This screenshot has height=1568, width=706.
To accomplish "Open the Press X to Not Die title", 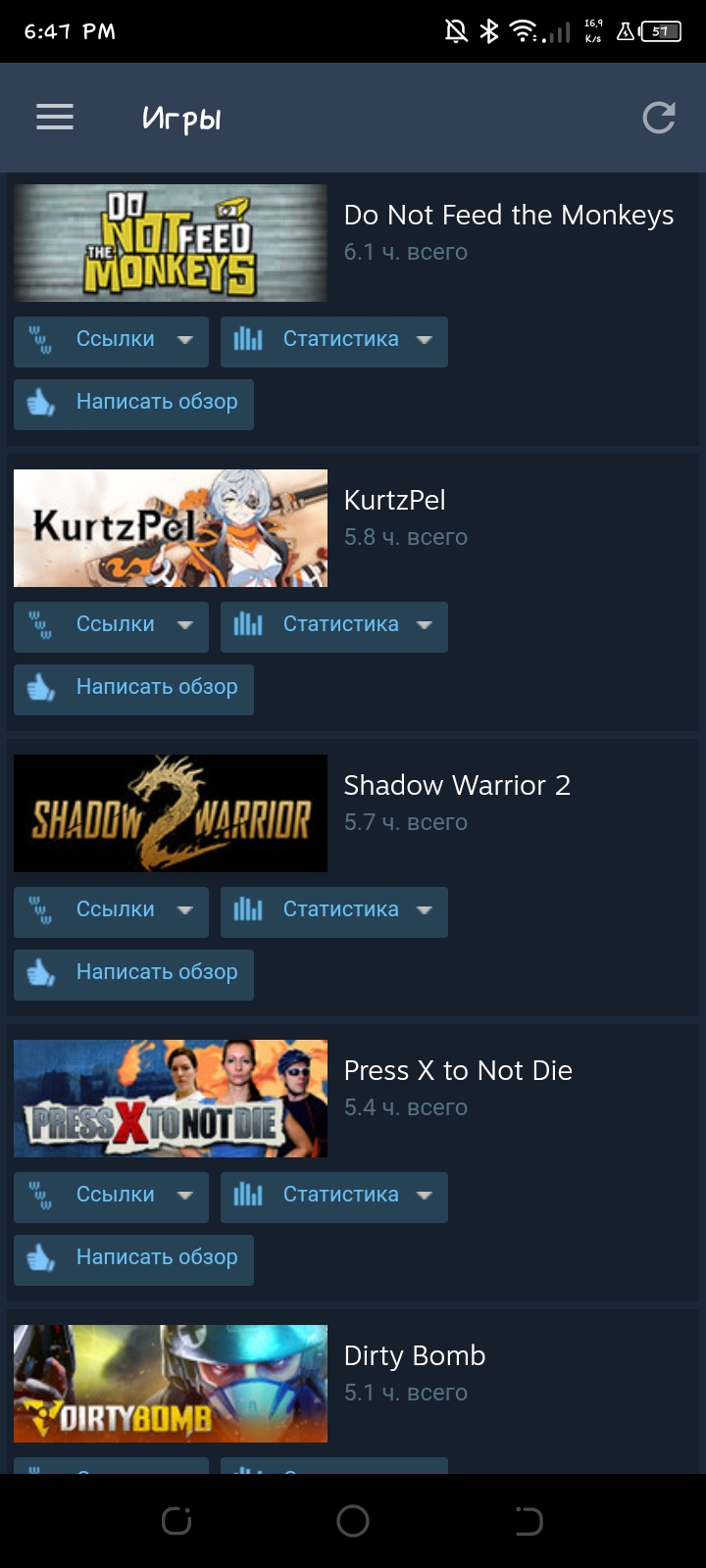I will (x=458, y=1070).
